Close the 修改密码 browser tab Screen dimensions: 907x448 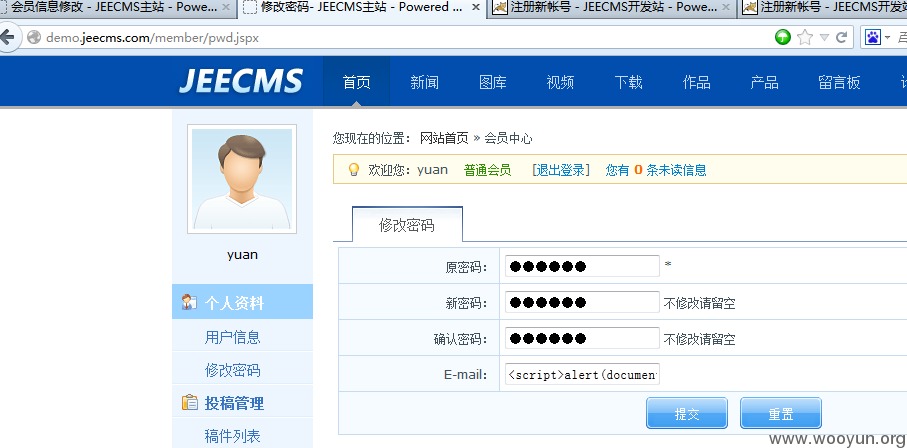pos(475,8)
